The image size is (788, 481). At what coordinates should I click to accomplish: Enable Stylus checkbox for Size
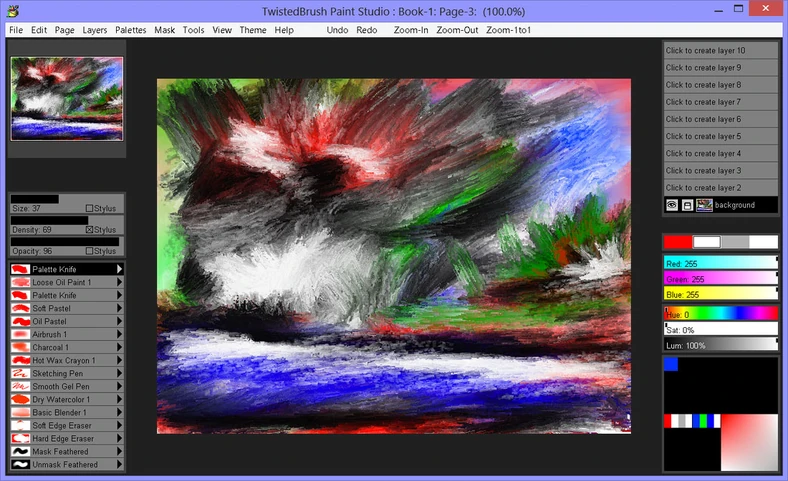click(89, 209)
